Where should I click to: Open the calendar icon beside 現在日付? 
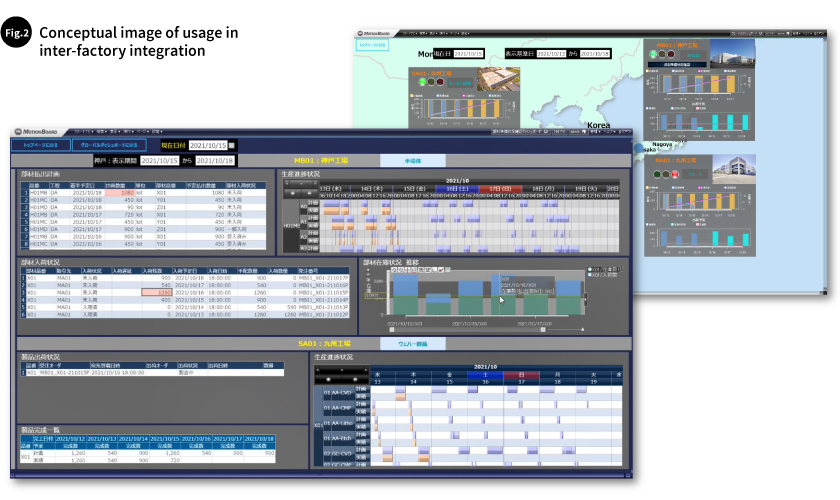click(232, 145)
